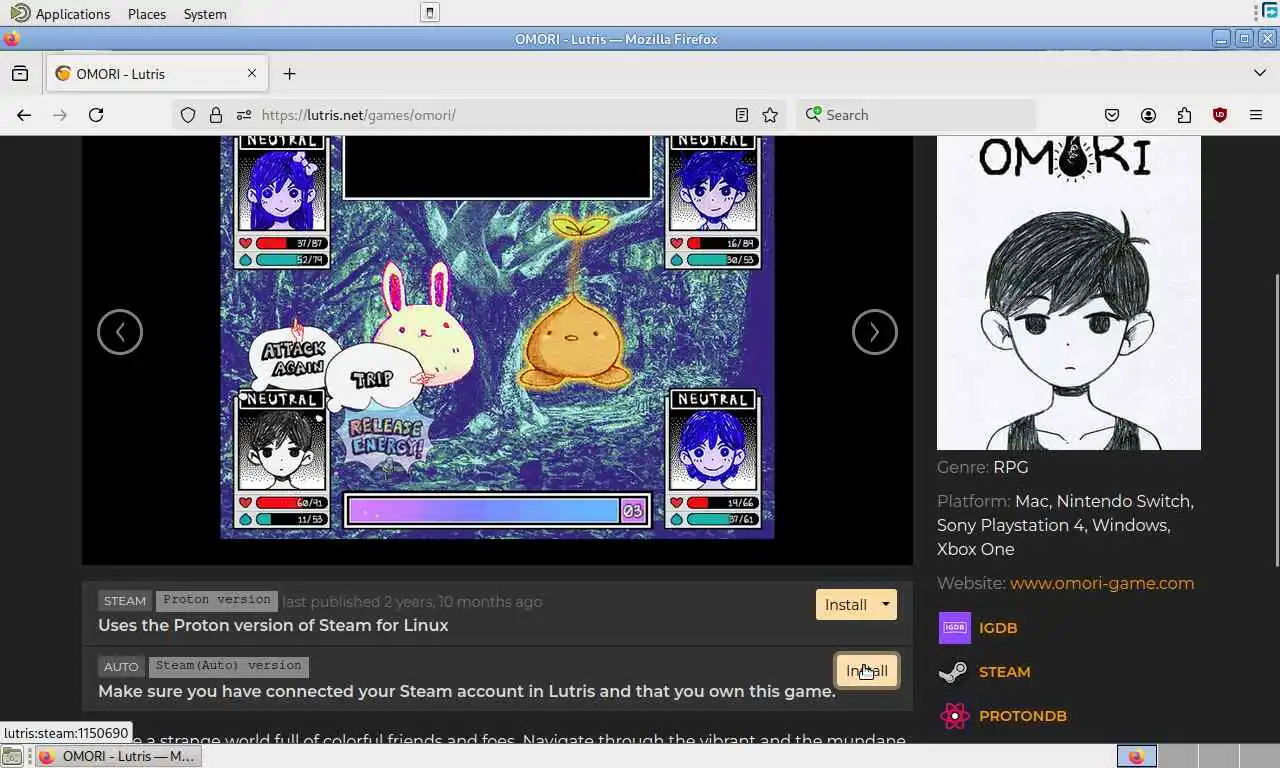Click the taskbar OMORI - Lutris window button

coord(118,756)
